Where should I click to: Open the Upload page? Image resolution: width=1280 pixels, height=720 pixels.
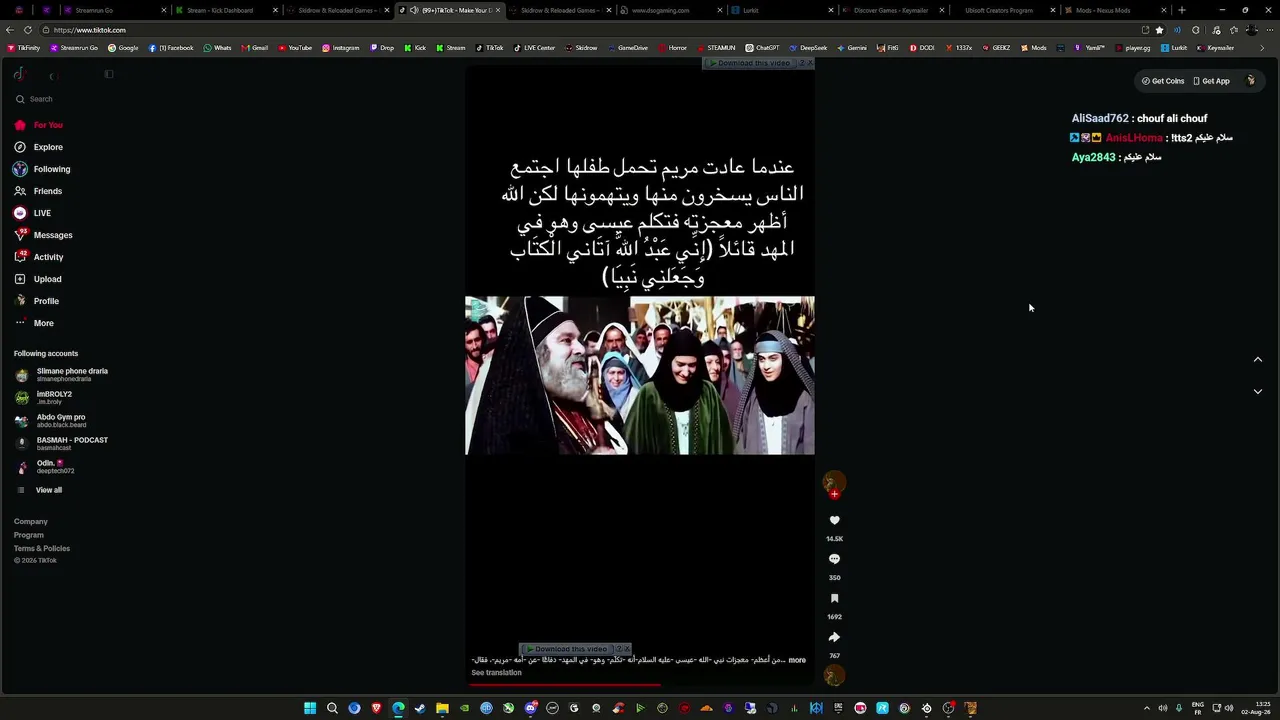click(x=38, y=279)
